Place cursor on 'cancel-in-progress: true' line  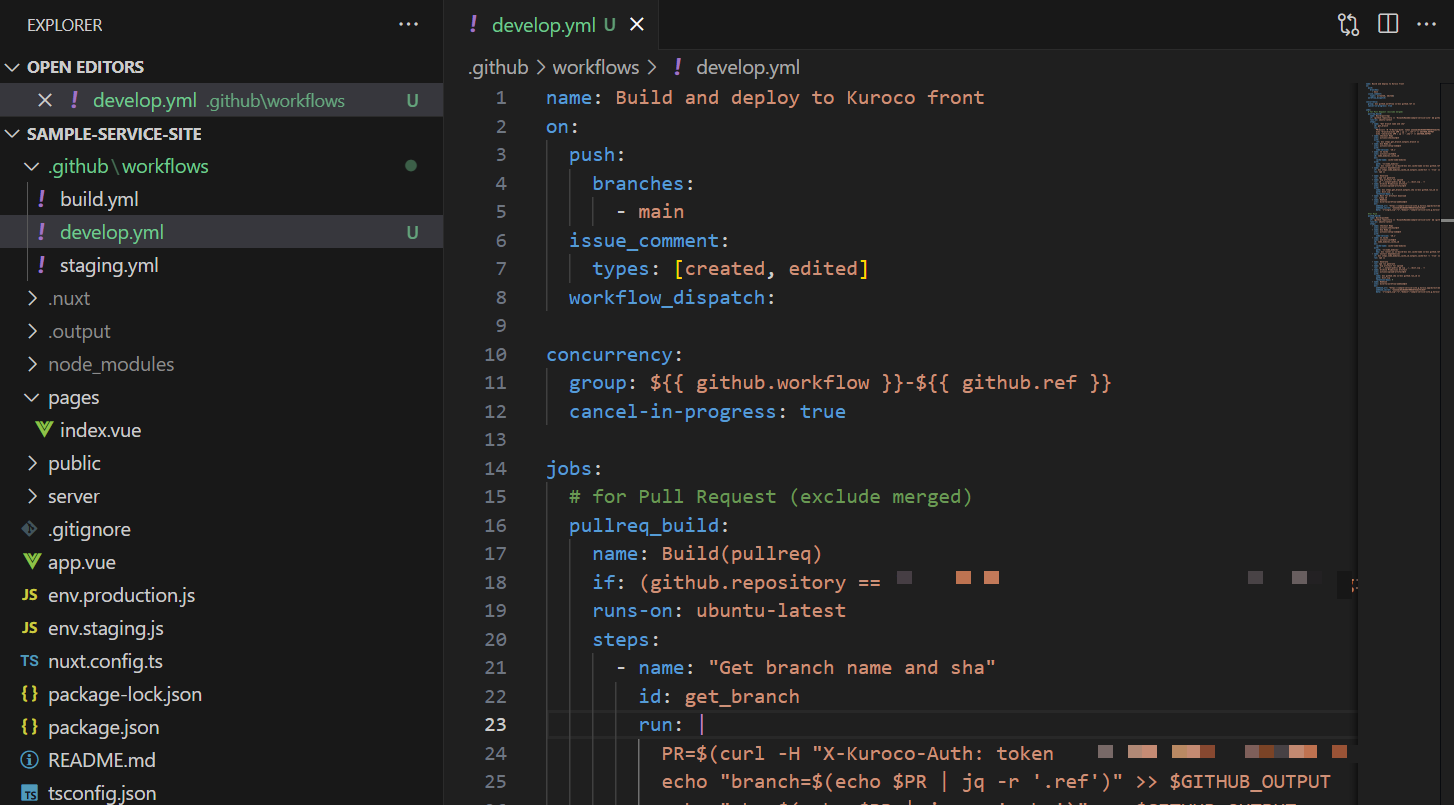tap(707, 411)
